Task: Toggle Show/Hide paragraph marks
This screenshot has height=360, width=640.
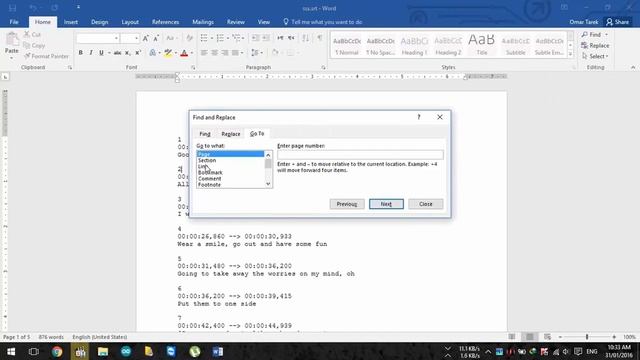Action: 320,38
